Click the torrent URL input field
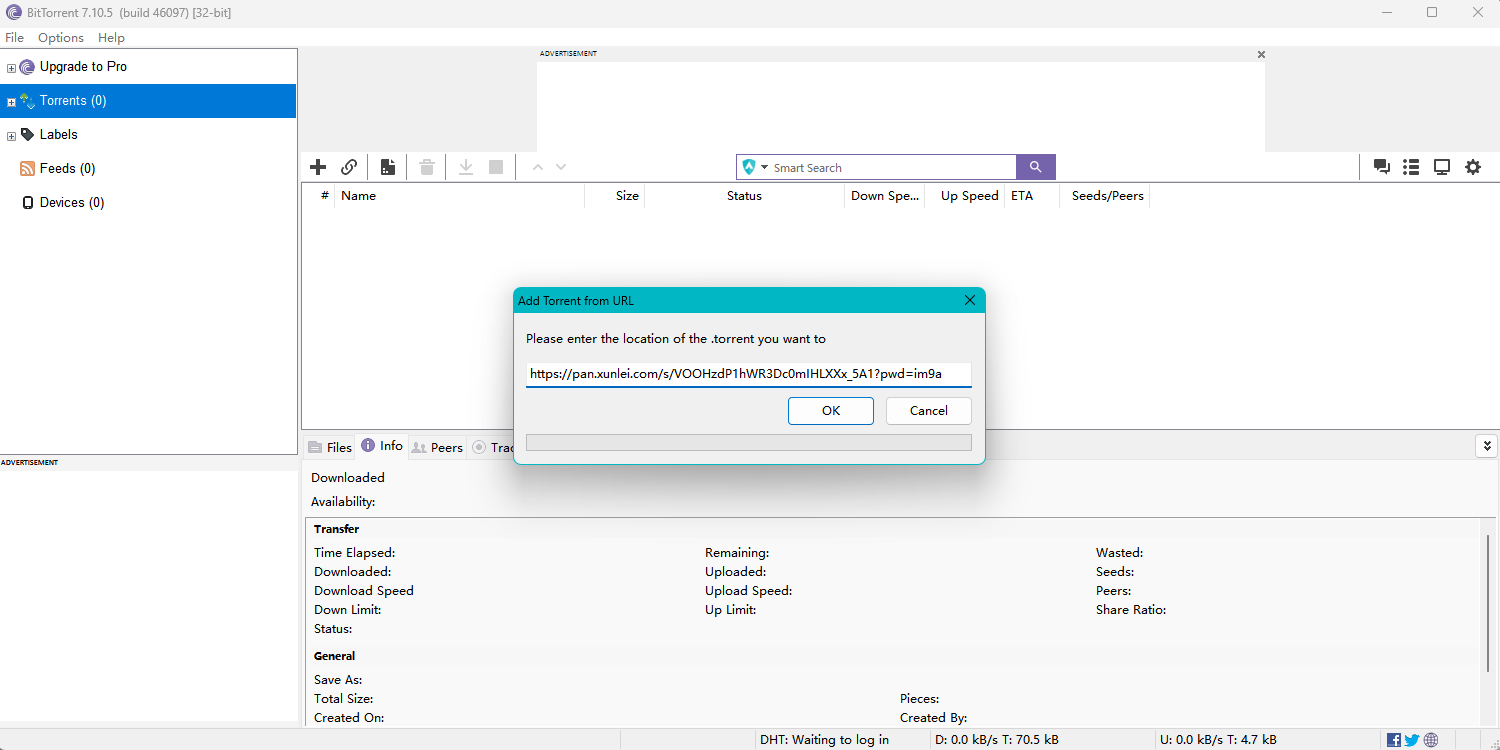 coord(748,374)
